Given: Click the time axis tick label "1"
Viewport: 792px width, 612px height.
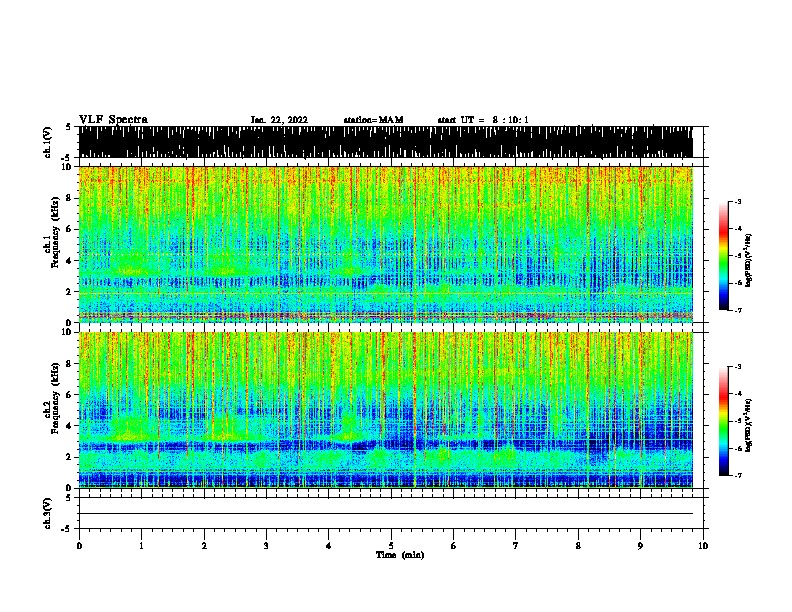Looking at the screenshot, I should click(141, 546).
